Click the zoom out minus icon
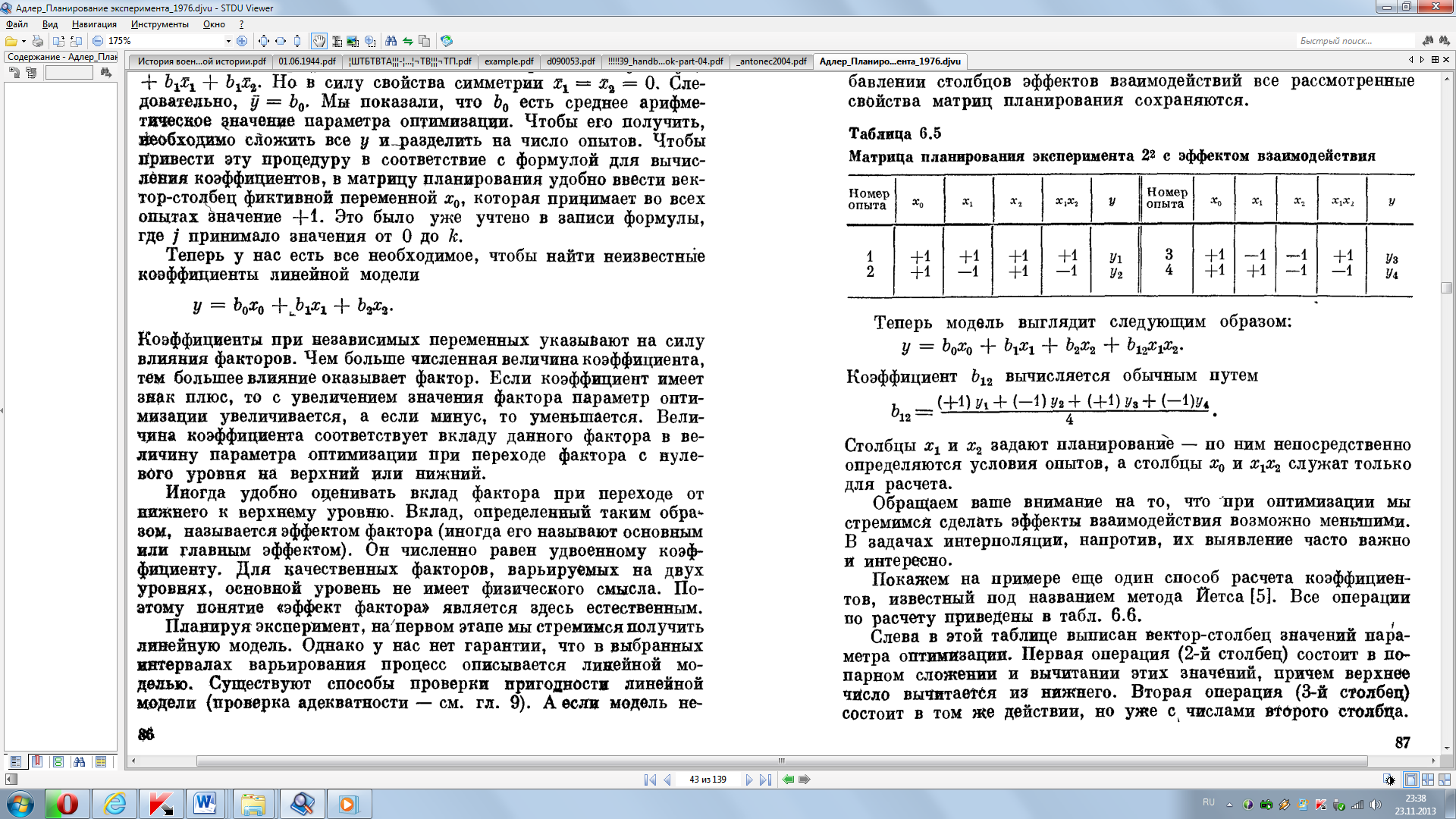This screenshot has width=1456, height=819. click(97, 41)
